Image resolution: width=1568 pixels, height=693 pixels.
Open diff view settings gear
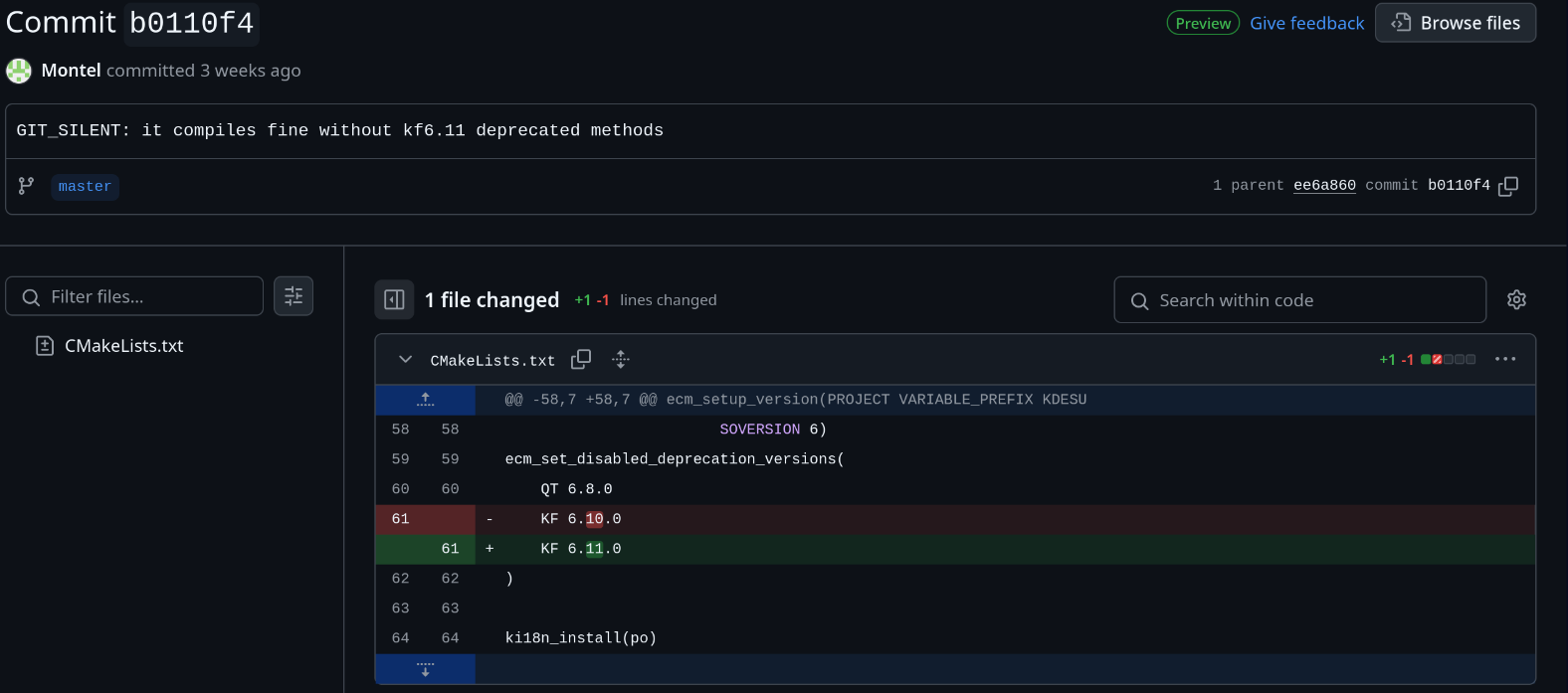1516,300
